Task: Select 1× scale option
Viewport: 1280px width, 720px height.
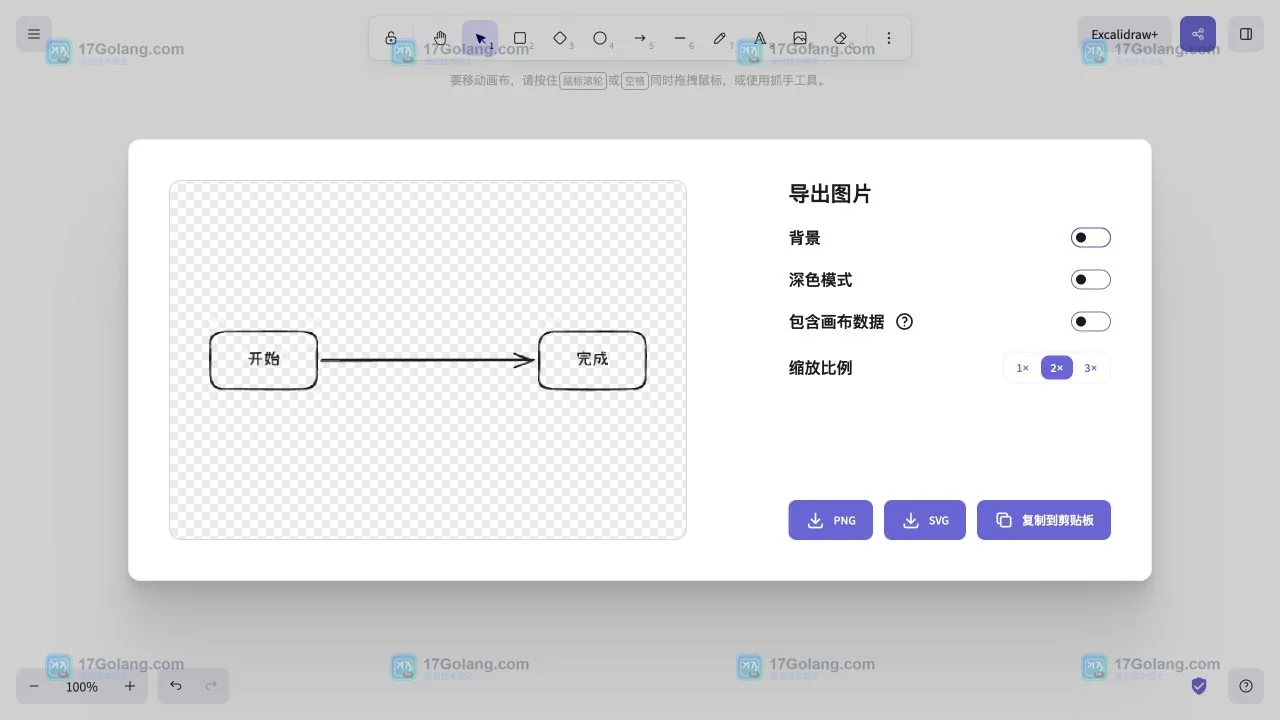Action: coord(1023,368)
